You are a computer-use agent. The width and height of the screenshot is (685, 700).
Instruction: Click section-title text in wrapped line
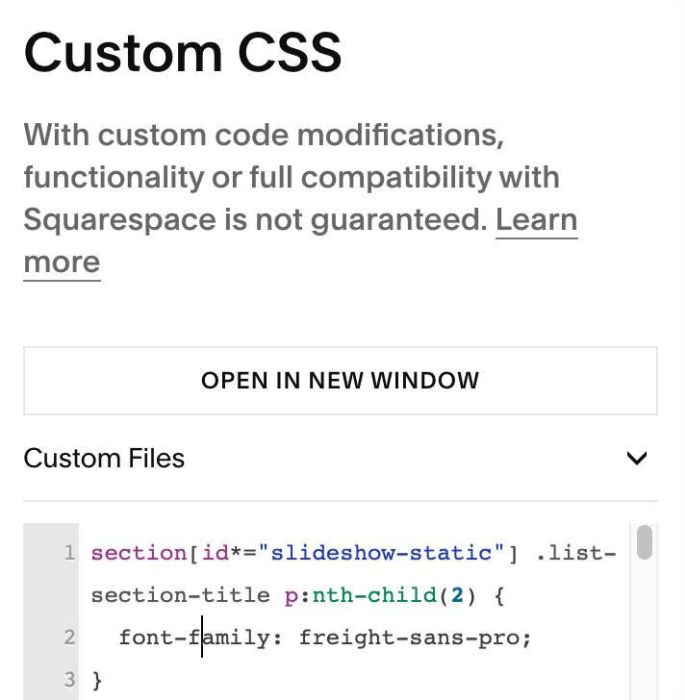pyautogui.click(x=180, y=595)
